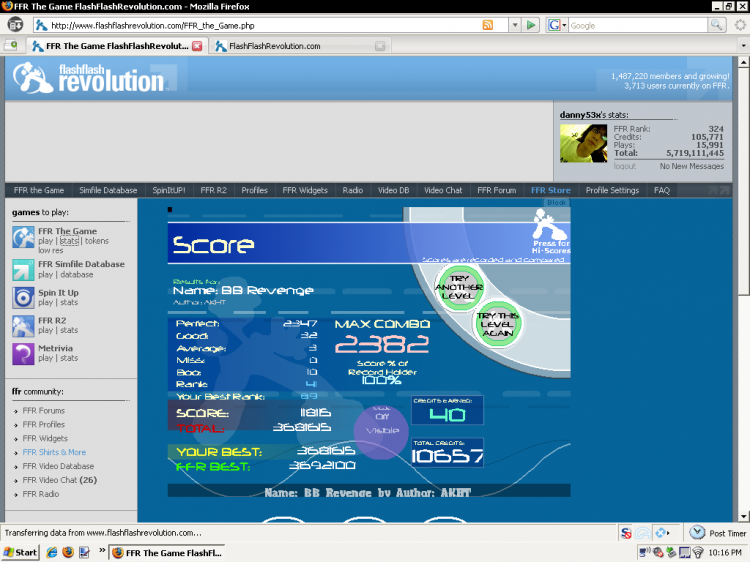Click the search magnifier icon
The image size is (750, 562).
coord(716,25)
